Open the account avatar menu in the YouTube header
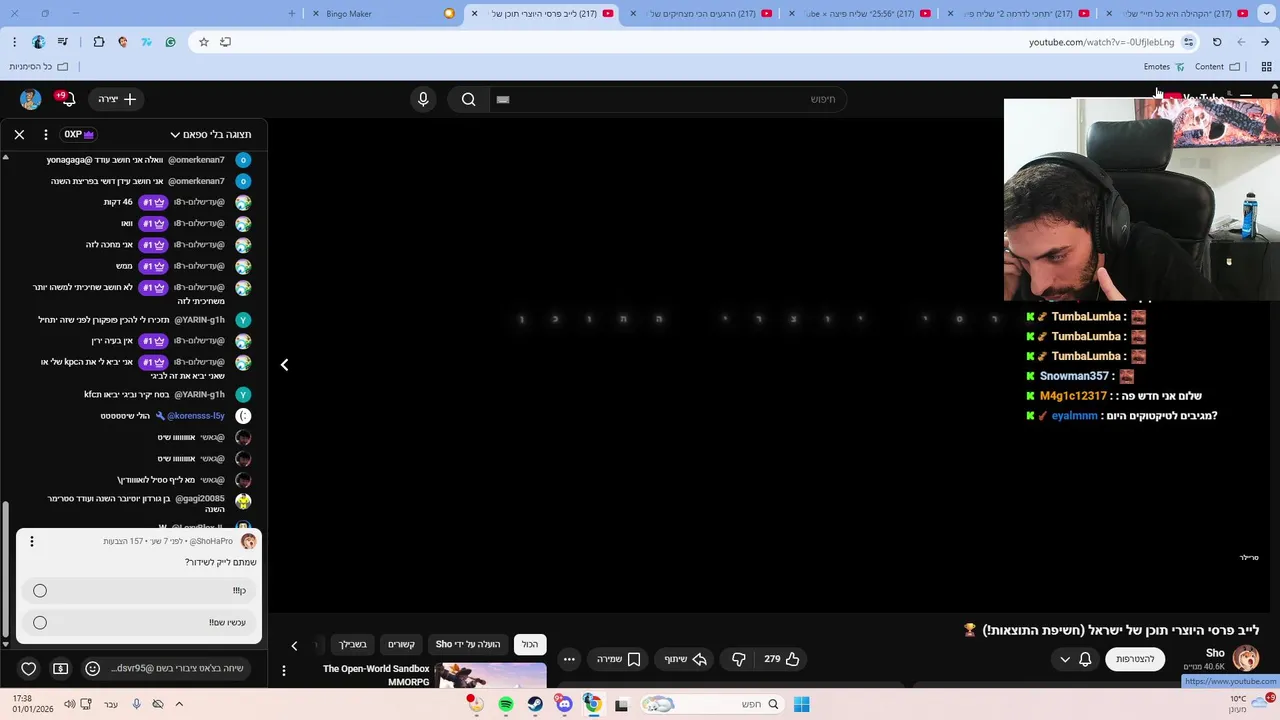The height and width of the screenshot is (720, 1280). pos(30,99)
